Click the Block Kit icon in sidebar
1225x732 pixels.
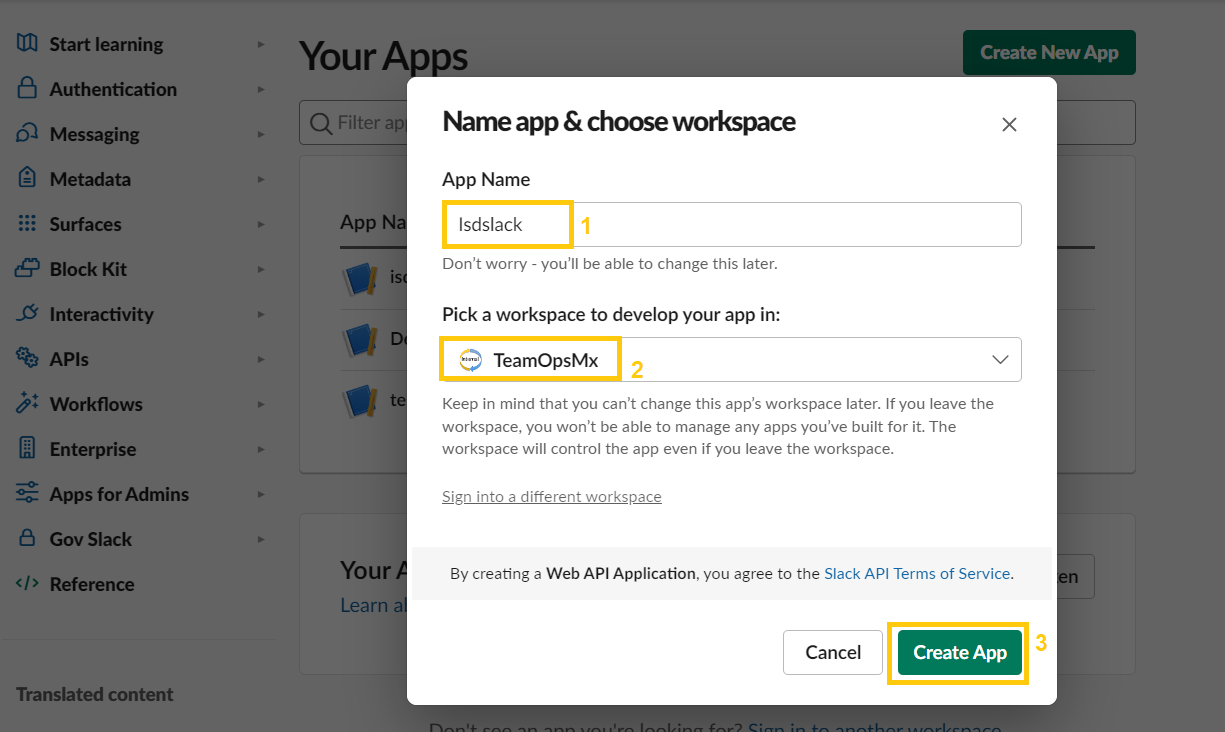[27, 269]
